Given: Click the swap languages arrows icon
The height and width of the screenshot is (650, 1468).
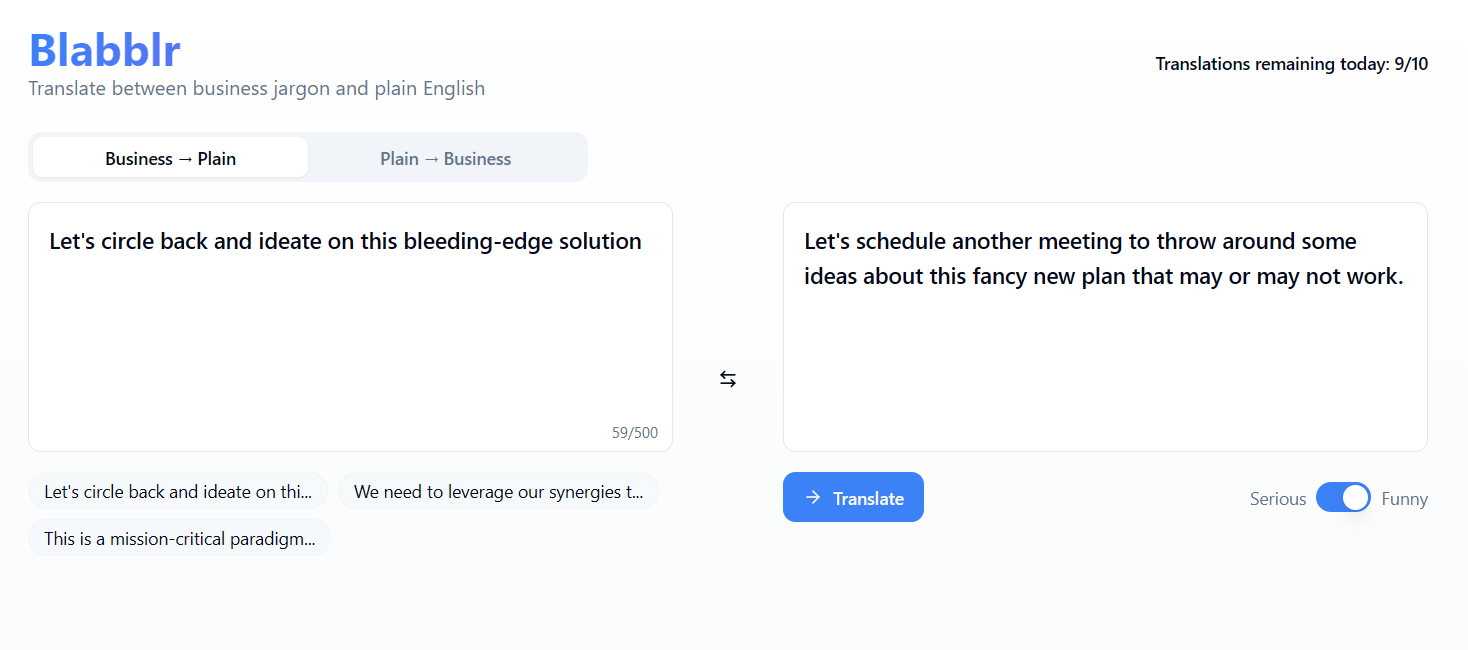Looking at the screenshot, I should click(x=728, y=379).
